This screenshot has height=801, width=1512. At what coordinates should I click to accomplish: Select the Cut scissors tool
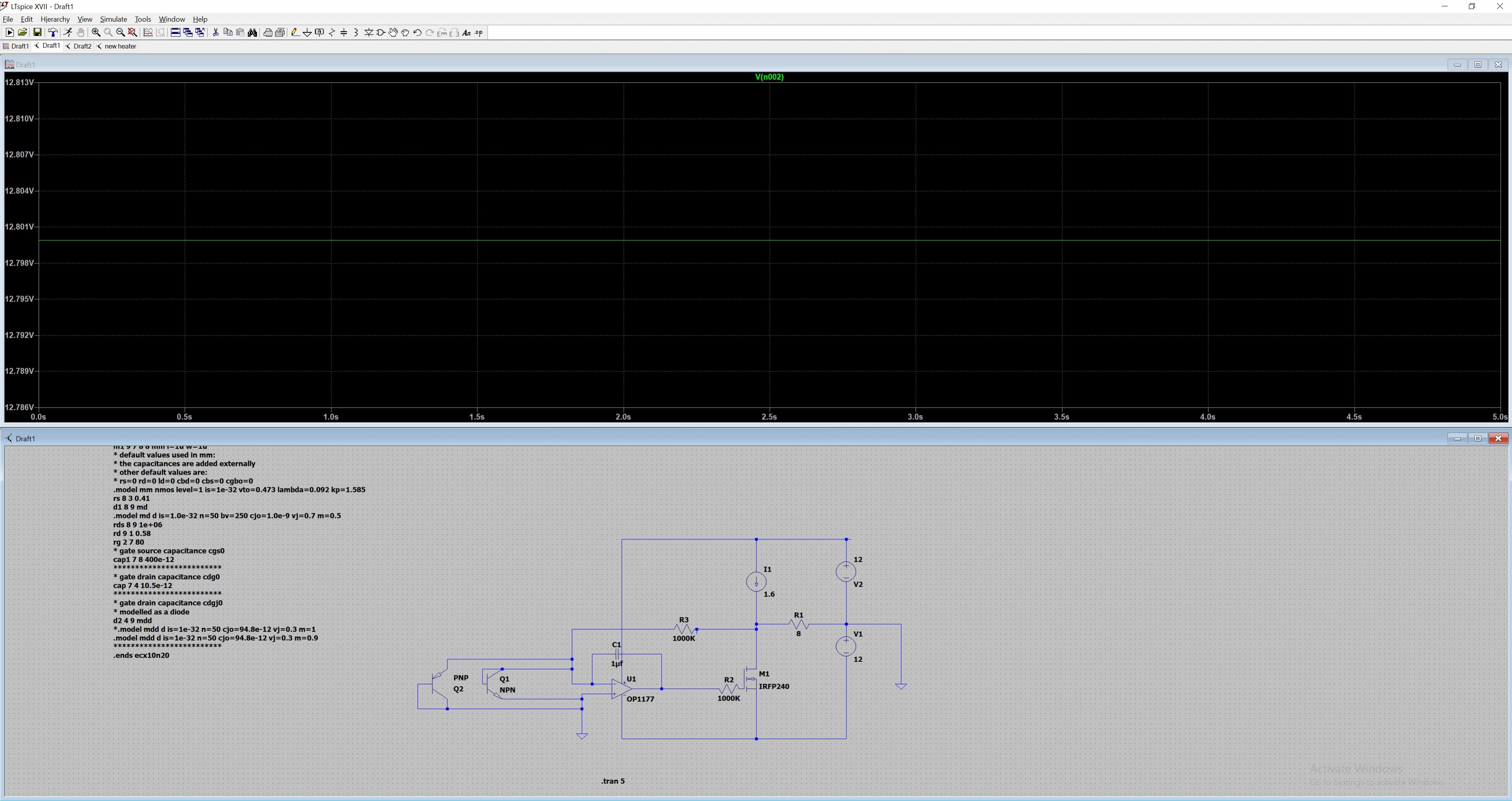click(216, 33)
